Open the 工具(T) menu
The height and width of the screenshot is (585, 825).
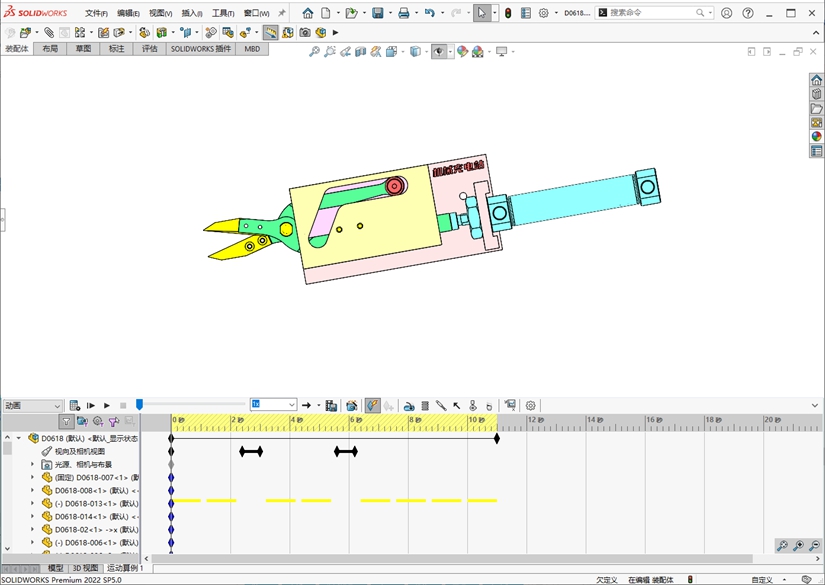(222, 14)
